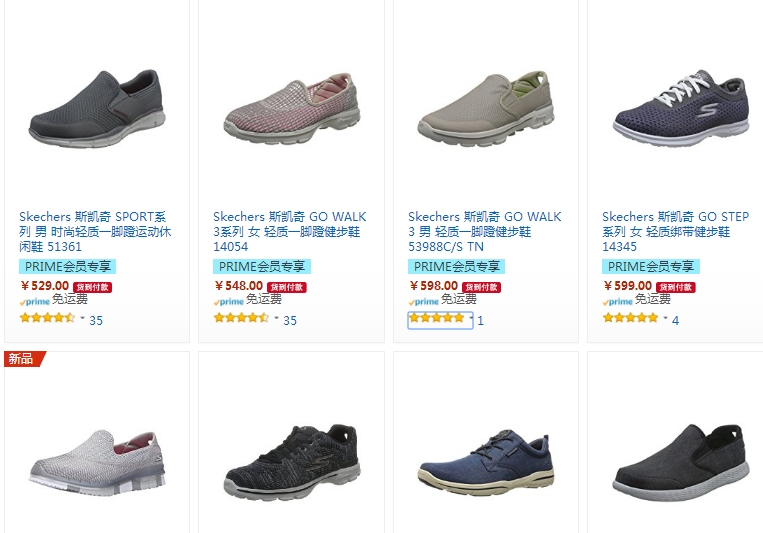Screen dimensions: 763x533
Task: Click the Prime logo under the ¥529.00 price
Action: pos(34,301)
